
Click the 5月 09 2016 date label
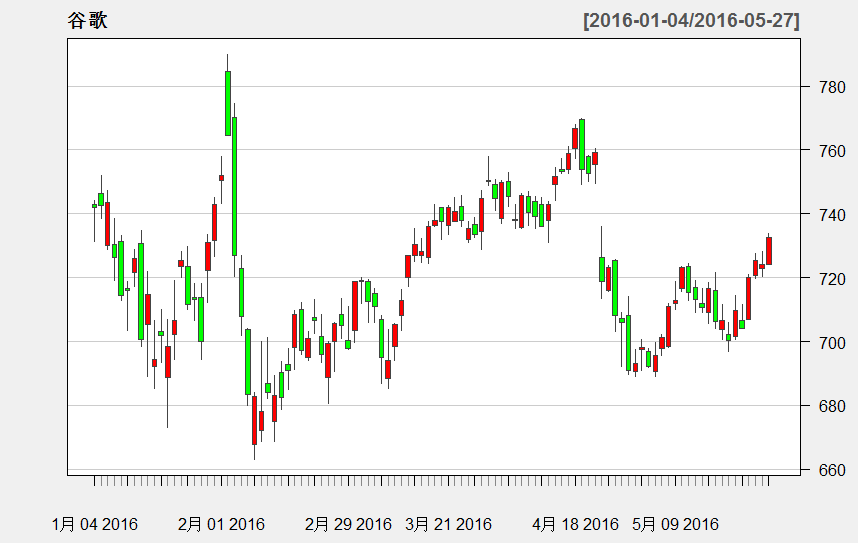(675, 524)
